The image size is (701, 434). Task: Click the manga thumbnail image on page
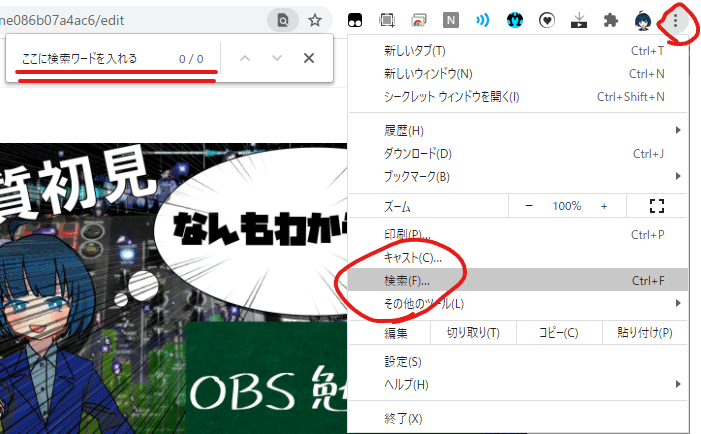click(x=173, y=288)
